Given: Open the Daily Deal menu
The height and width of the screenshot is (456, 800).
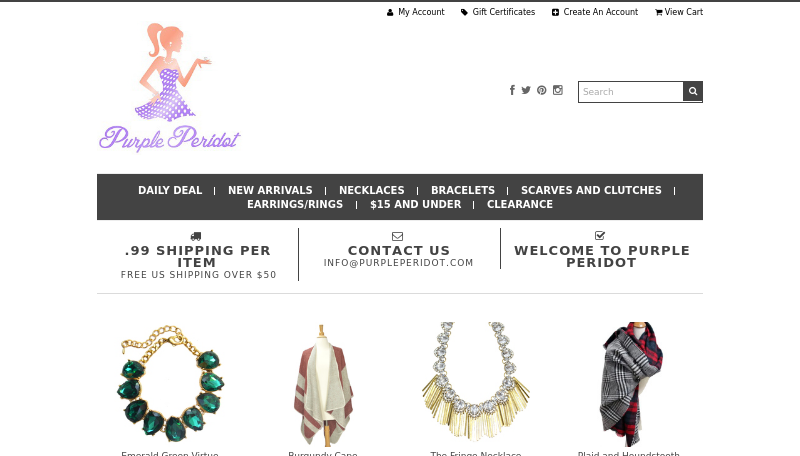Looking at the screenshot, I should click(x=170, y=190).
